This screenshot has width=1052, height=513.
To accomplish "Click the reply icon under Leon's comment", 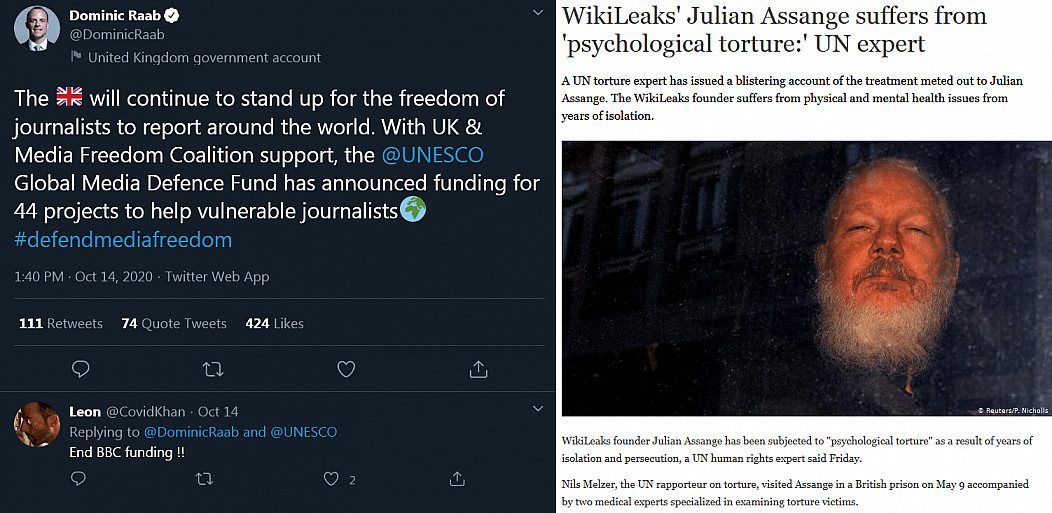I will tap(78, 479).
